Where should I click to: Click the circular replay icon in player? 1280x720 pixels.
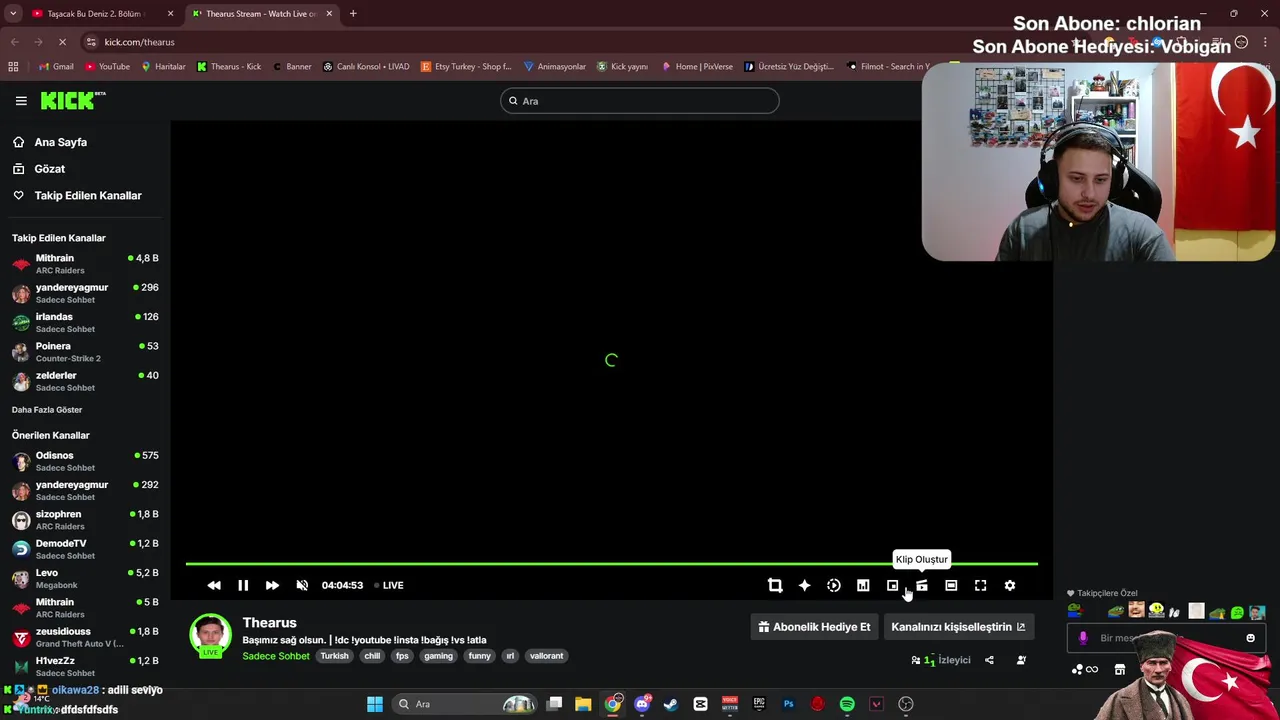[834, 585]
